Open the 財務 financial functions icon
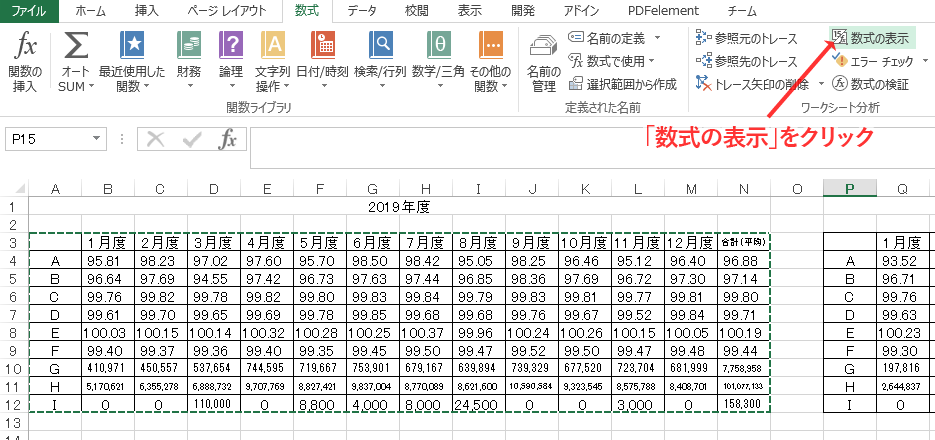This screenshot has height=440, width=935. [188, 45]
